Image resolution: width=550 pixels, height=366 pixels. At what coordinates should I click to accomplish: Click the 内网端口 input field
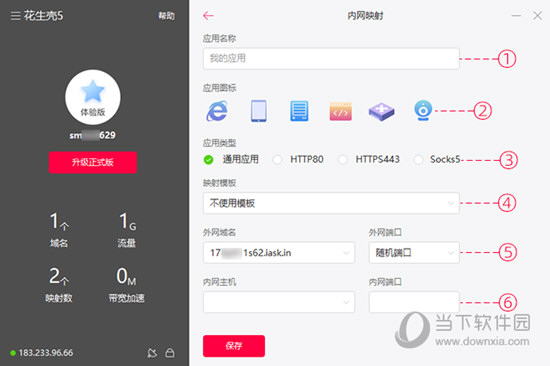coord(414,302)
